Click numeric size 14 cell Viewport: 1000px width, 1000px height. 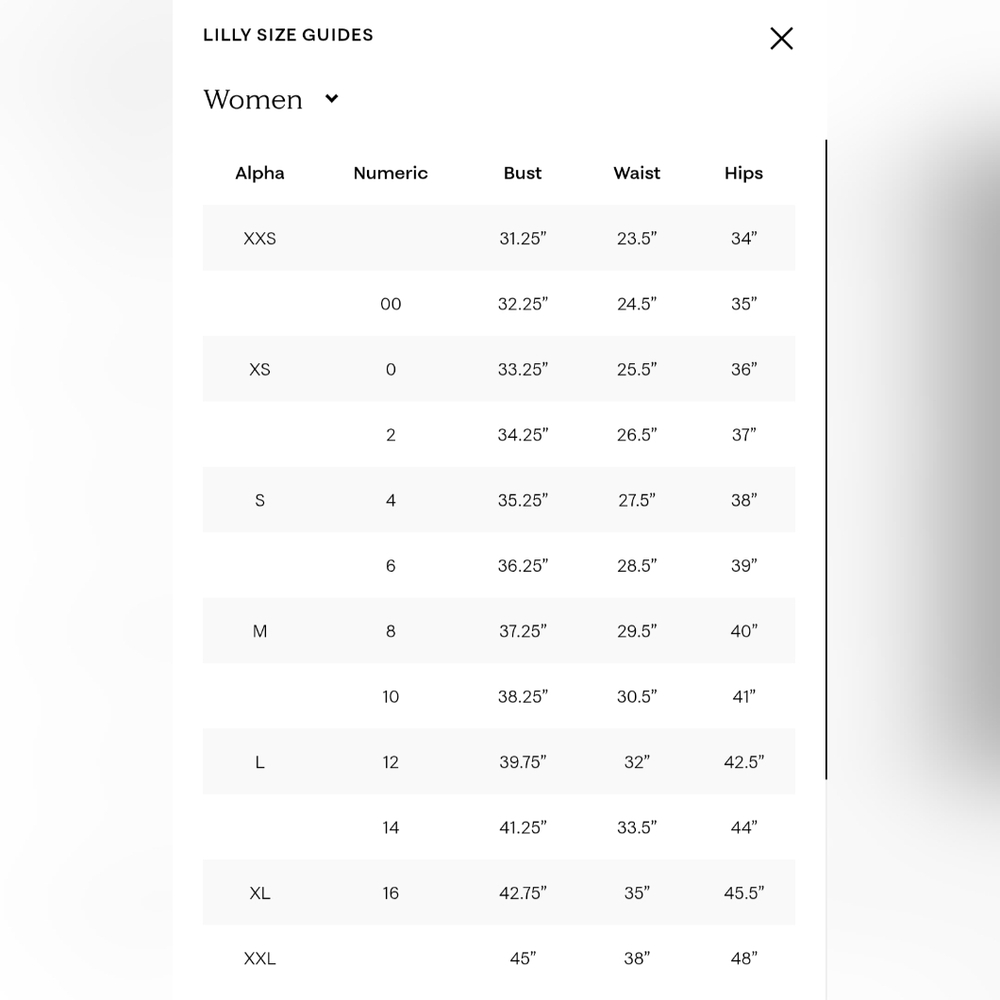tap(390, 828)
